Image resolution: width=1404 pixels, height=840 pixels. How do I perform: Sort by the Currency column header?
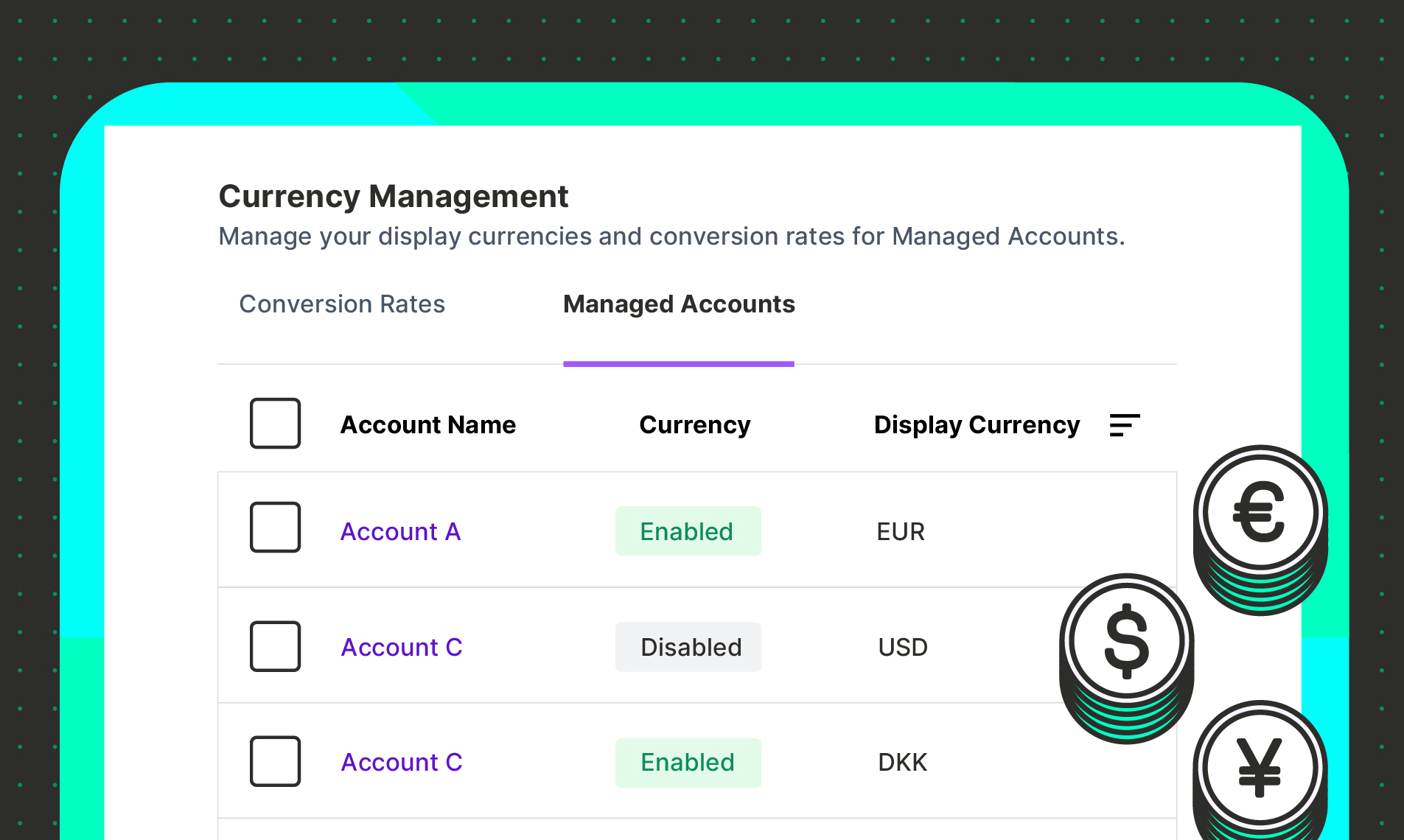point(695,424)
